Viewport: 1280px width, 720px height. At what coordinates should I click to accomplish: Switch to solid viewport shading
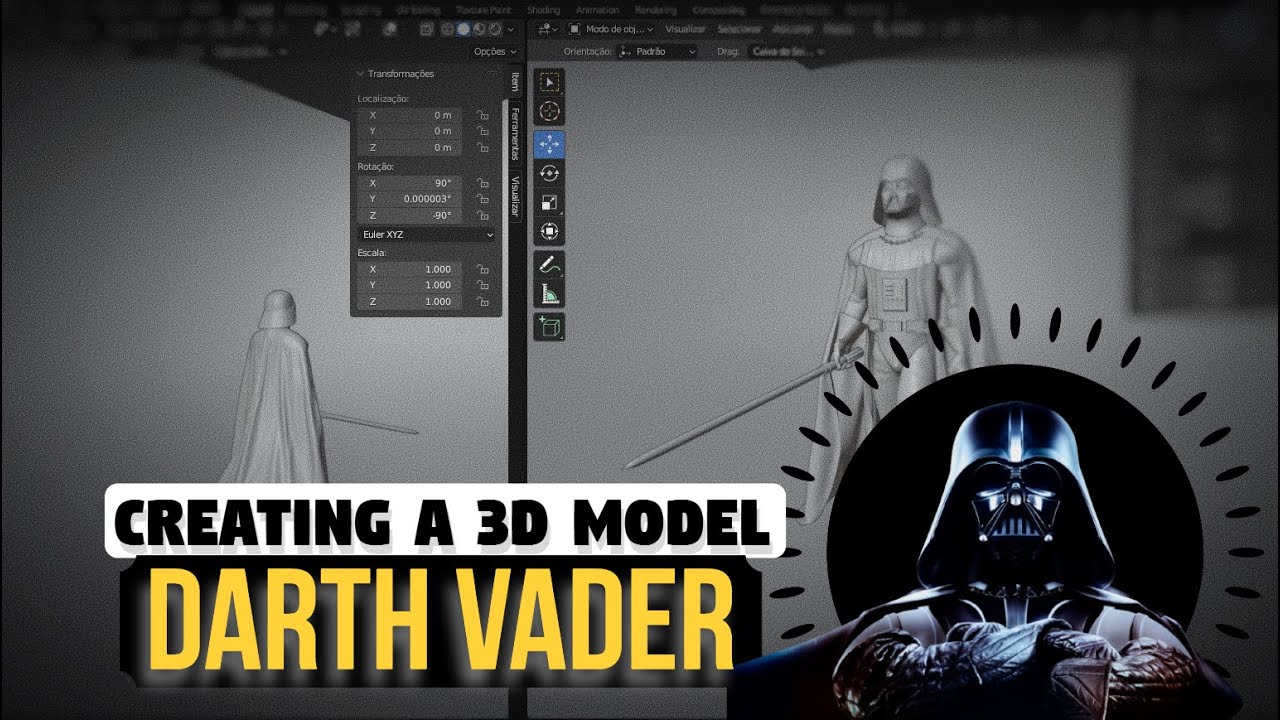[x=463, y=29]
